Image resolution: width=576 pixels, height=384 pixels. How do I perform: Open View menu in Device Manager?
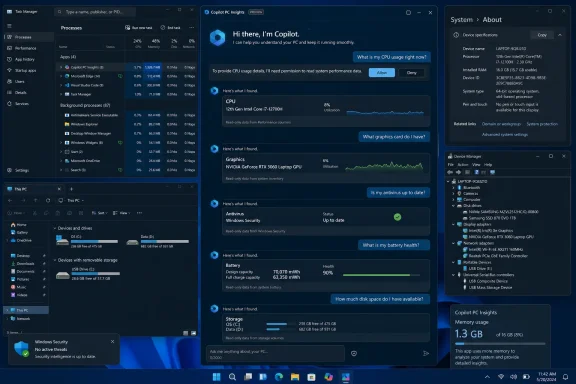click(x=476, y=165)
